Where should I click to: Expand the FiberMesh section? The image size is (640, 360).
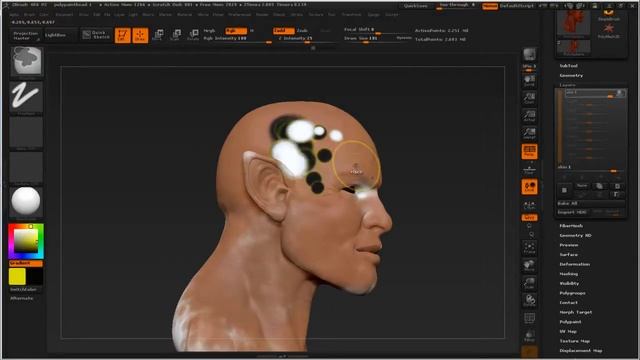coord(571,226)
